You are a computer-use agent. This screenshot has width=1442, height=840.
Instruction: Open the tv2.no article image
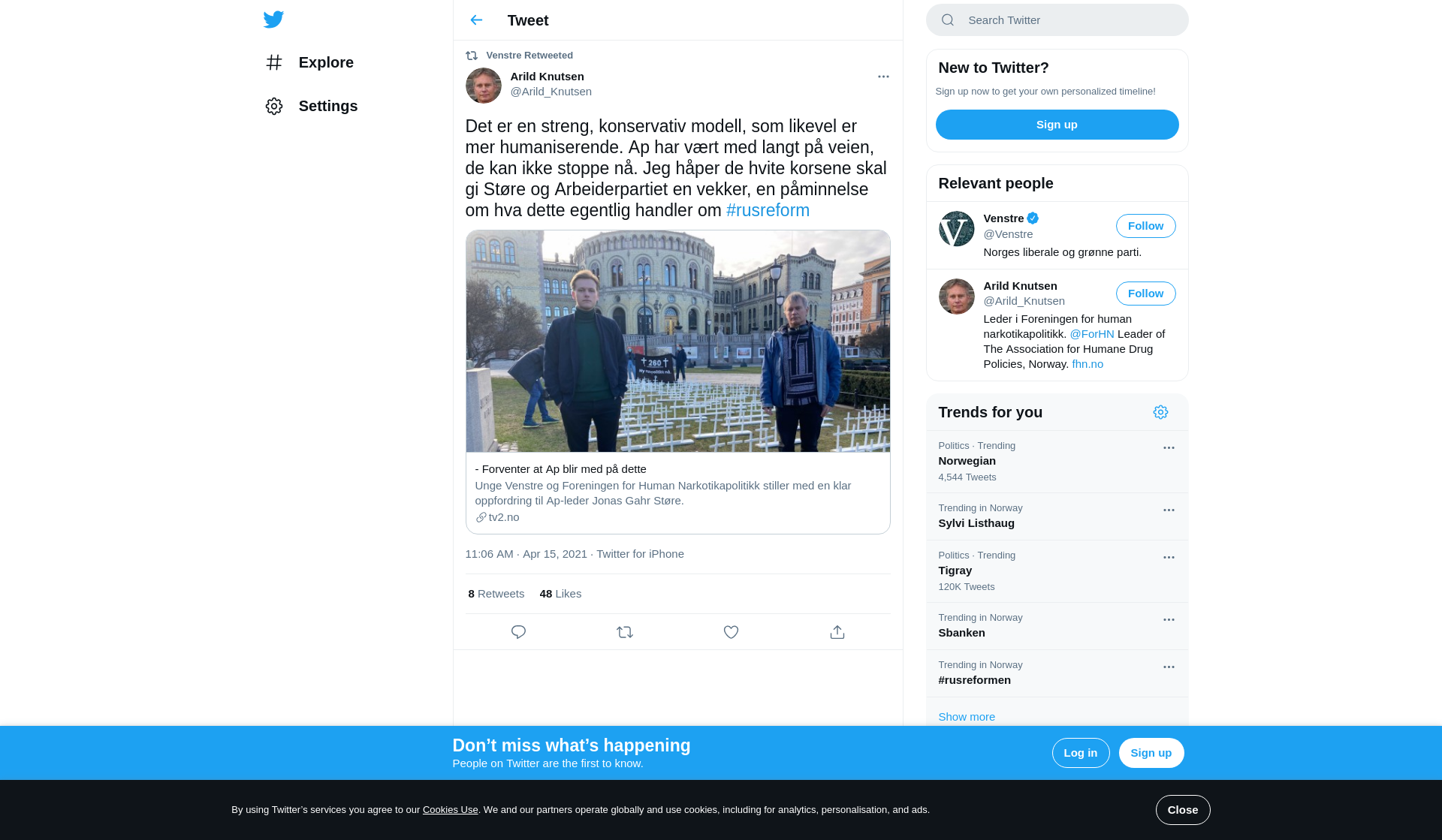click(x=677, y=342)
